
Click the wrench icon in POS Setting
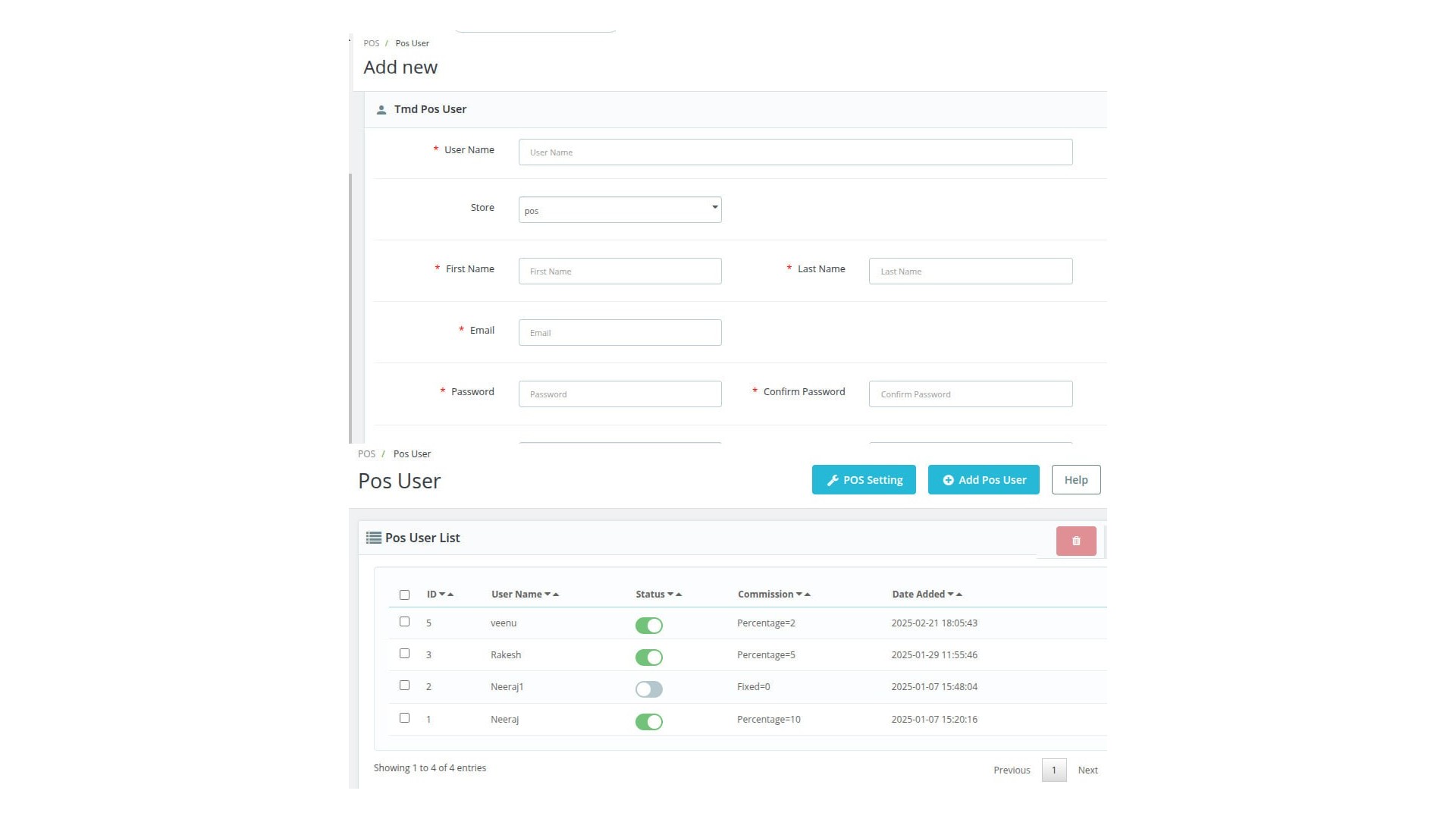(x=833, y=480)
